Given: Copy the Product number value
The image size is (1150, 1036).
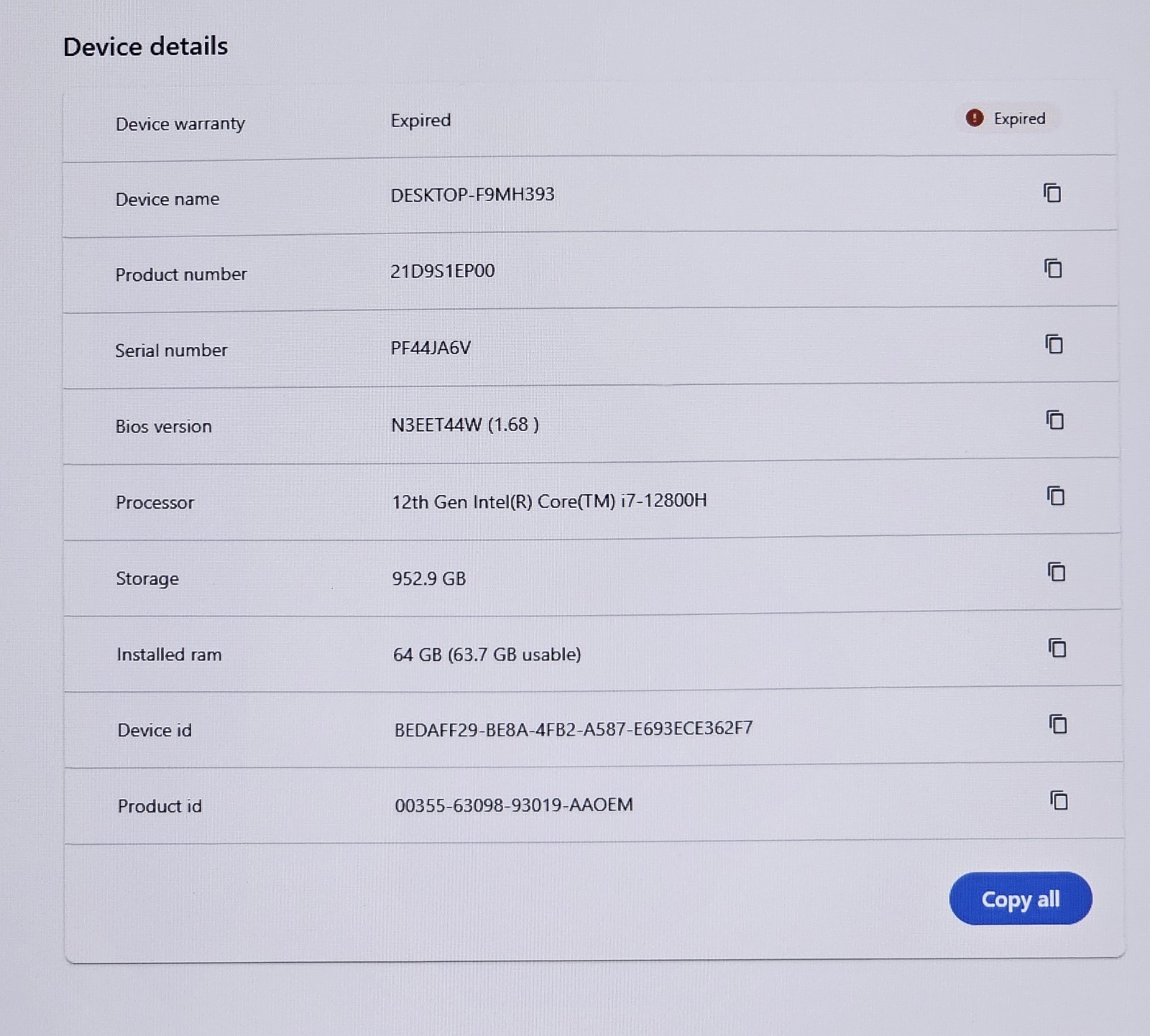Looking at the screenshot, I should 1053,268.
